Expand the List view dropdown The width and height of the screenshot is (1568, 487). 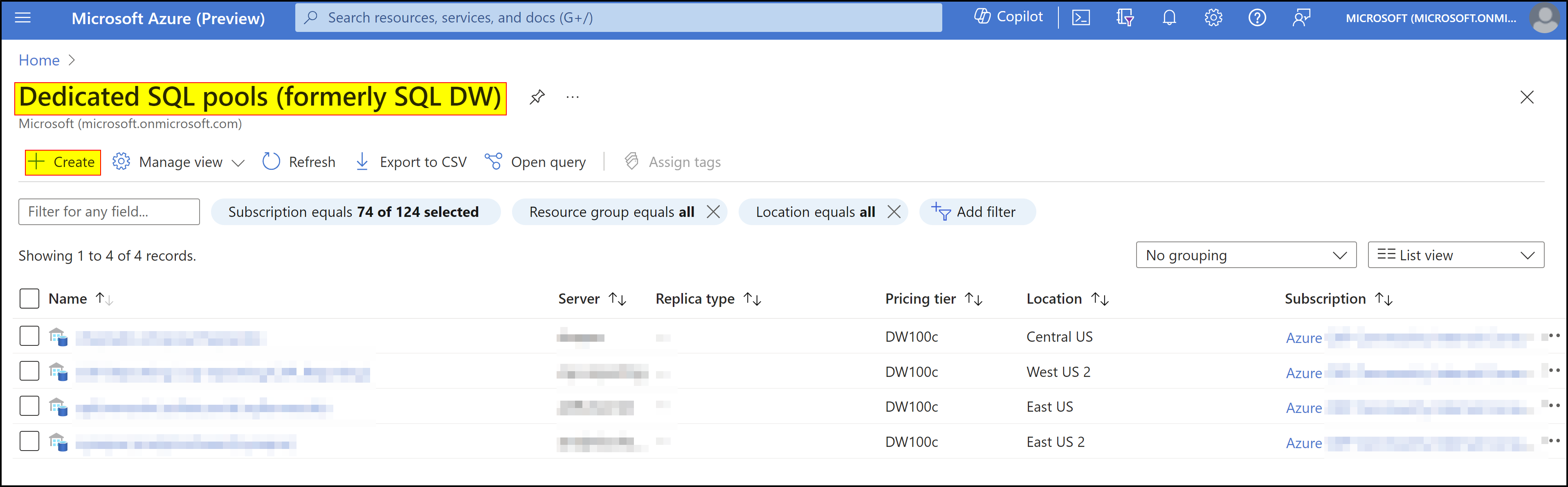coord(1456,255)
